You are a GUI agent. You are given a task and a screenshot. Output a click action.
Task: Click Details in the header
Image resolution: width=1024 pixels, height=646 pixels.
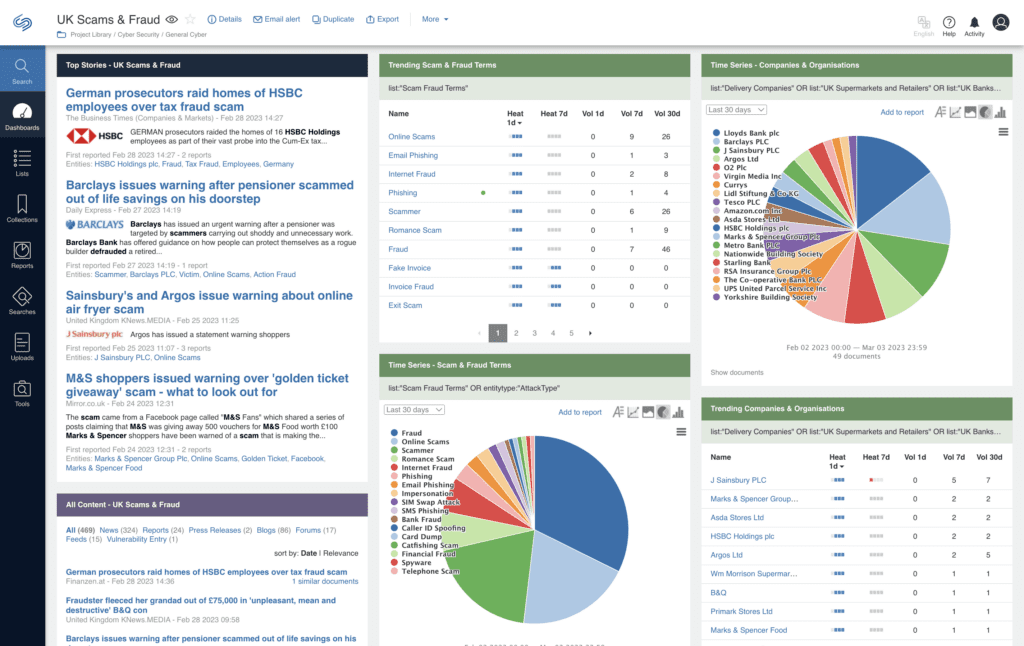(224, 20)
